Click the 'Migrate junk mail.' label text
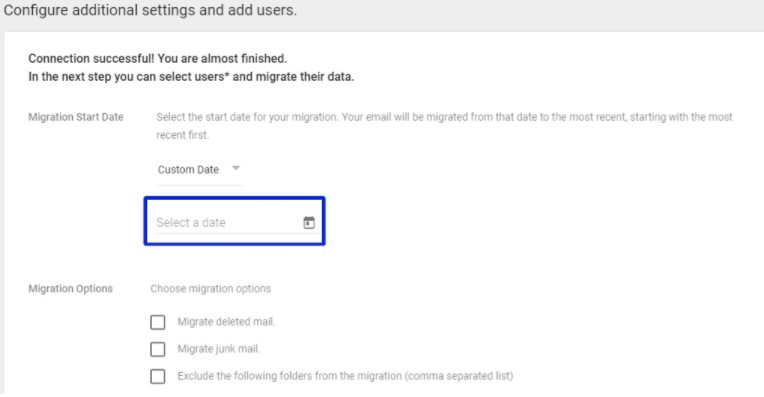 pos(219,349)
